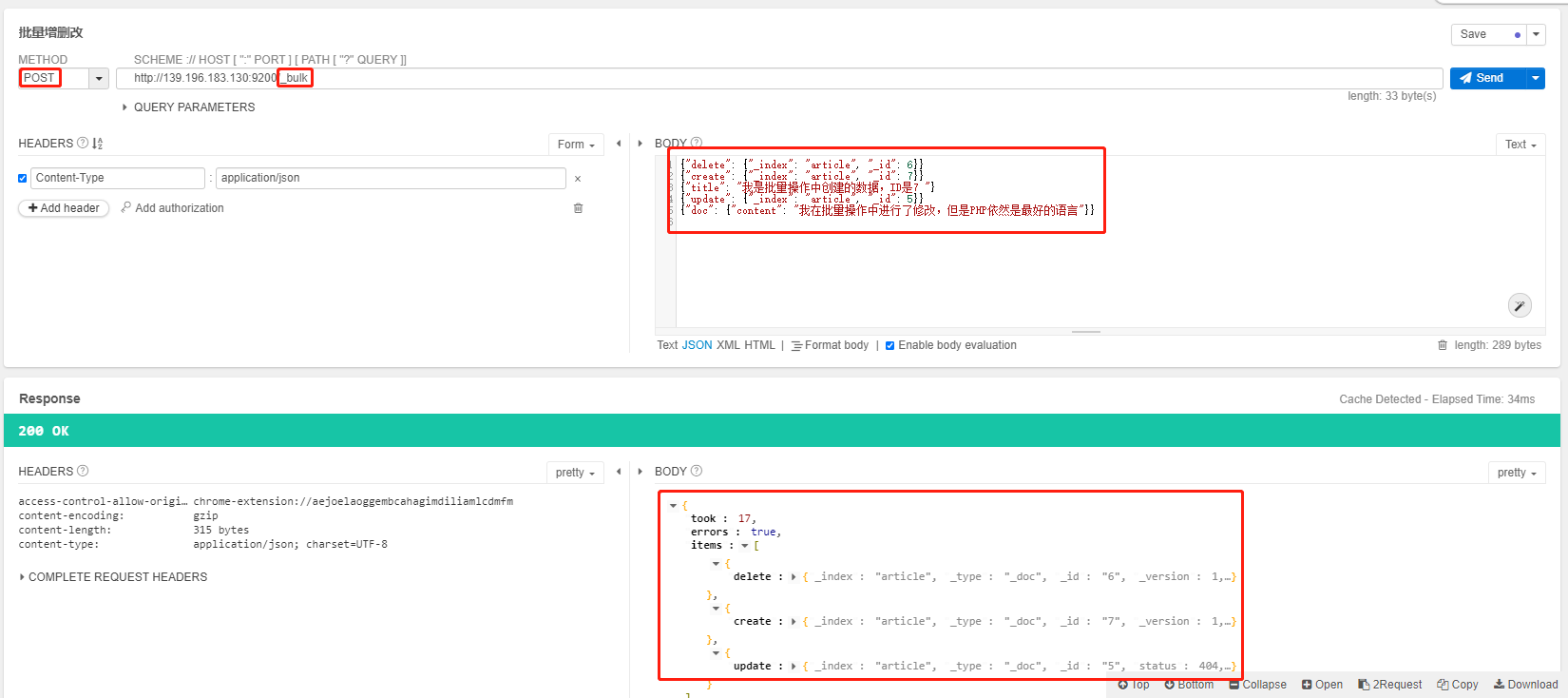Open the headers Form view dropdown
1568x698 pixels.
[576, 145]
